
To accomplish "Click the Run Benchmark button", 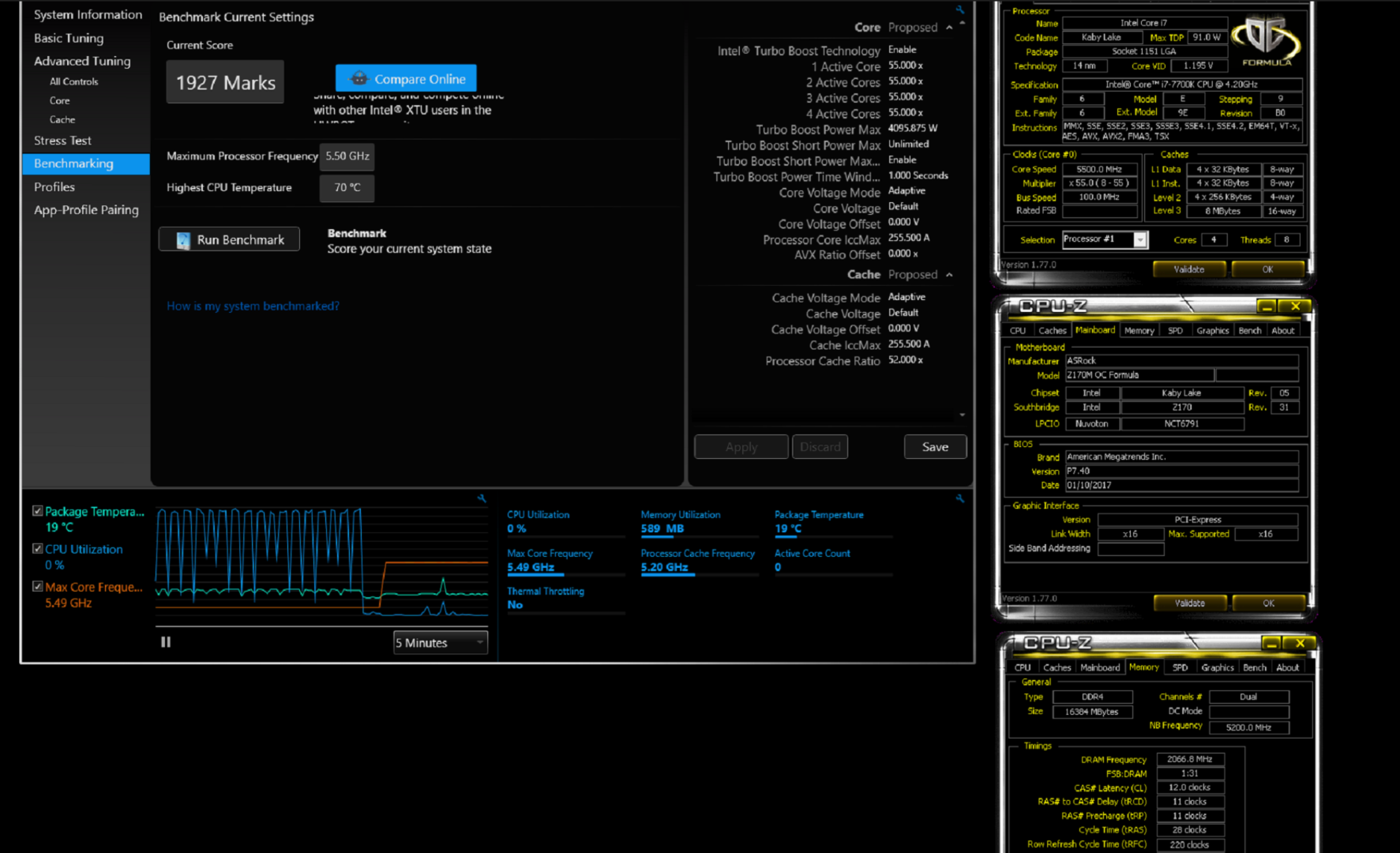I will (x=229, y=239).
